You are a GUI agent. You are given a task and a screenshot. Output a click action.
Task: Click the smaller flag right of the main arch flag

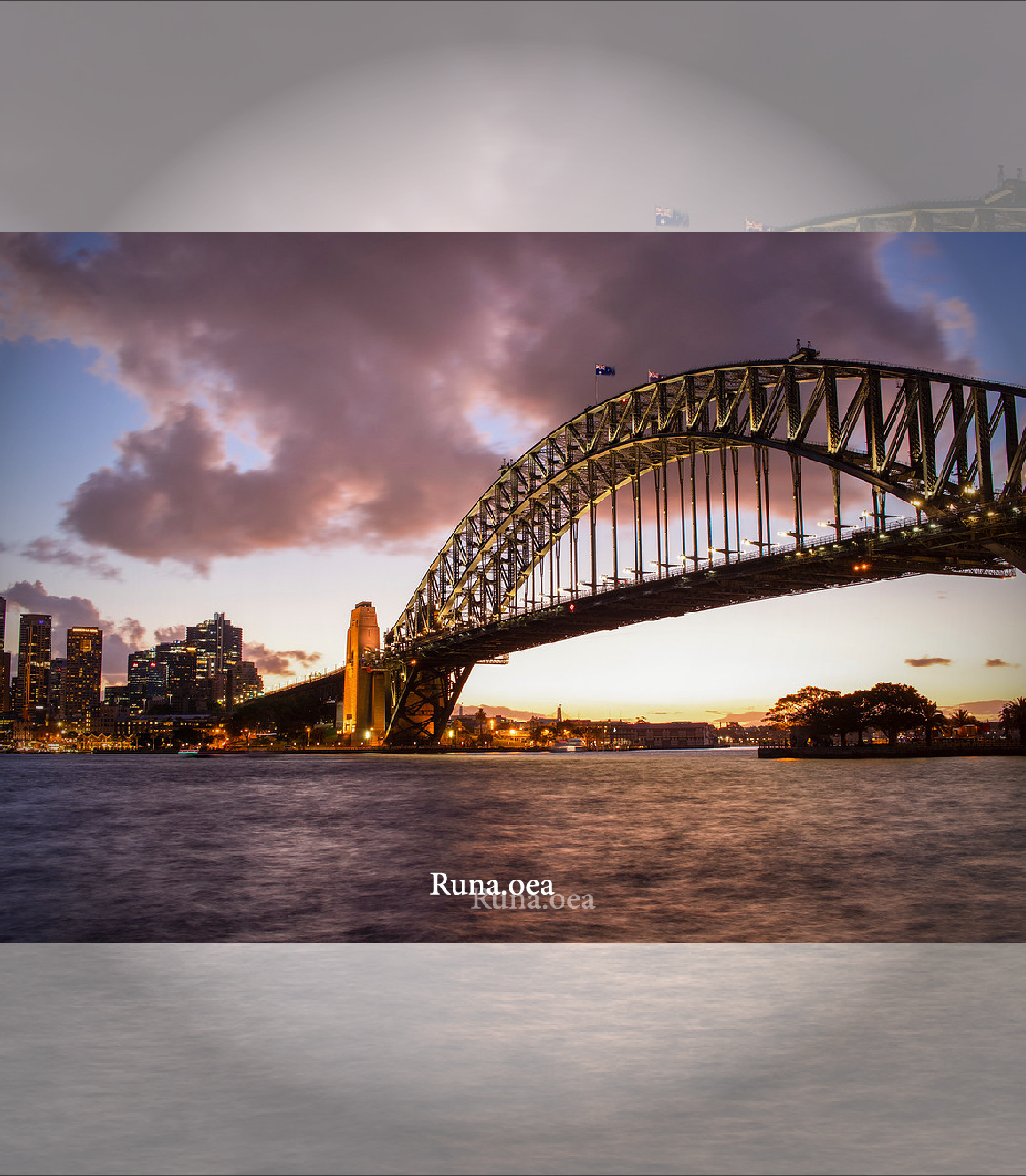click(x=654, y=375)
